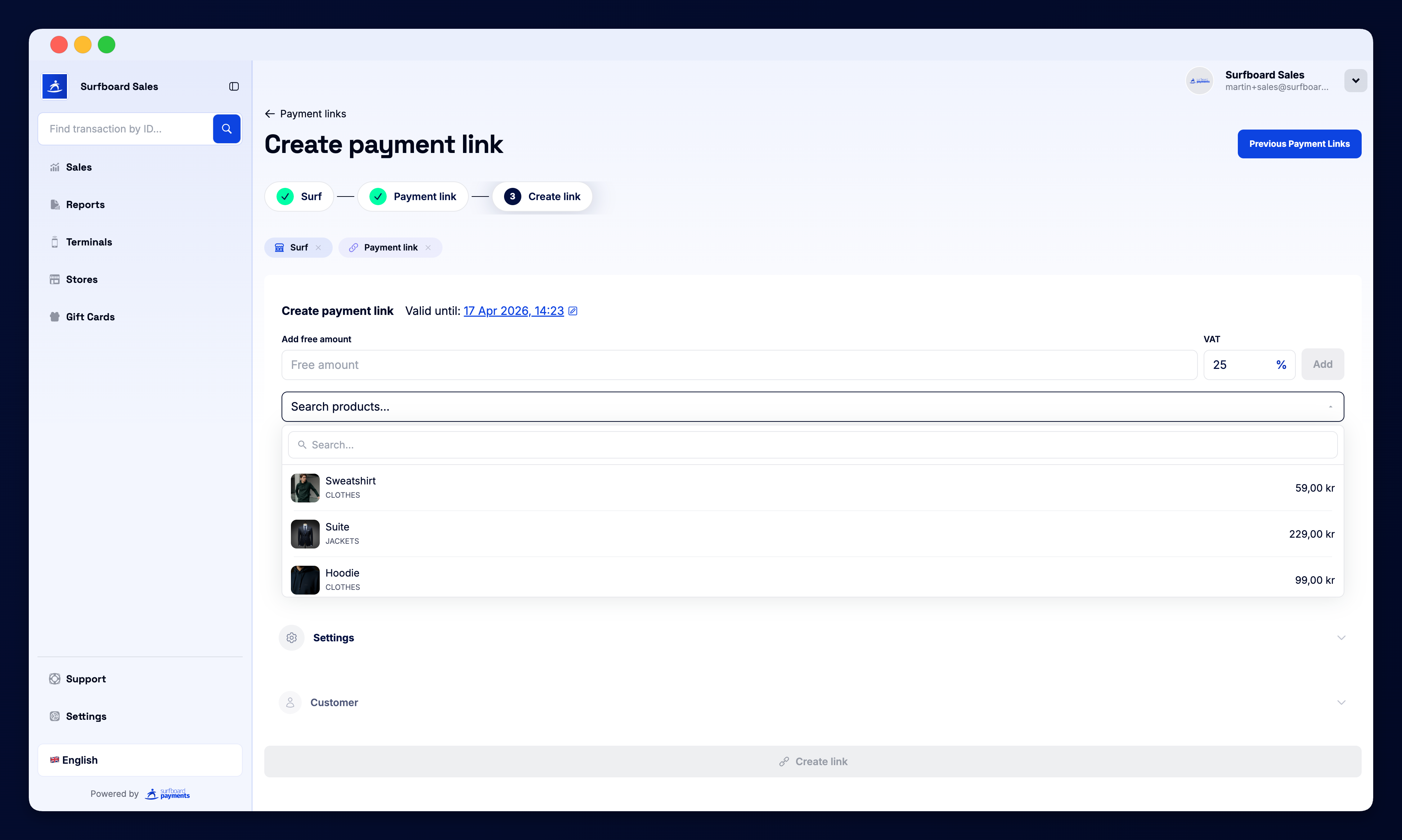Open the Terminals page
The image size is (1402, 840).
pos(89,242)
